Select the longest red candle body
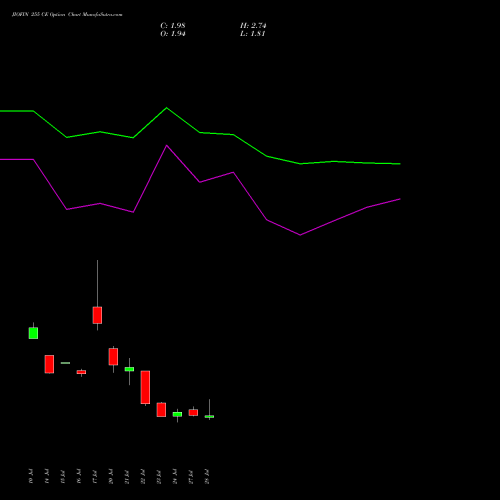This screenshot has height=500, width=500. (x=145, y=387)
